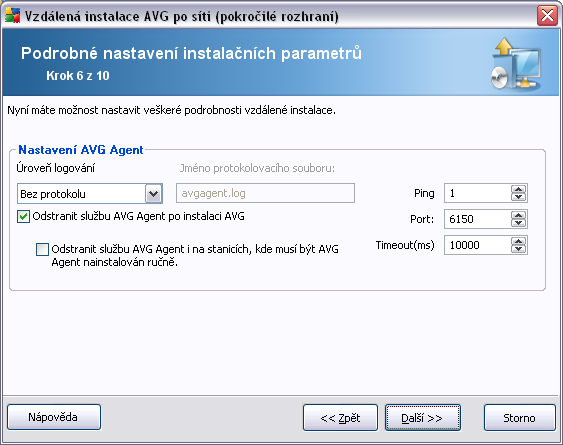The image size is (563, 445).
Task: Go back with the Zpět button
Action: pyautogui.click(x=340, y=418)
